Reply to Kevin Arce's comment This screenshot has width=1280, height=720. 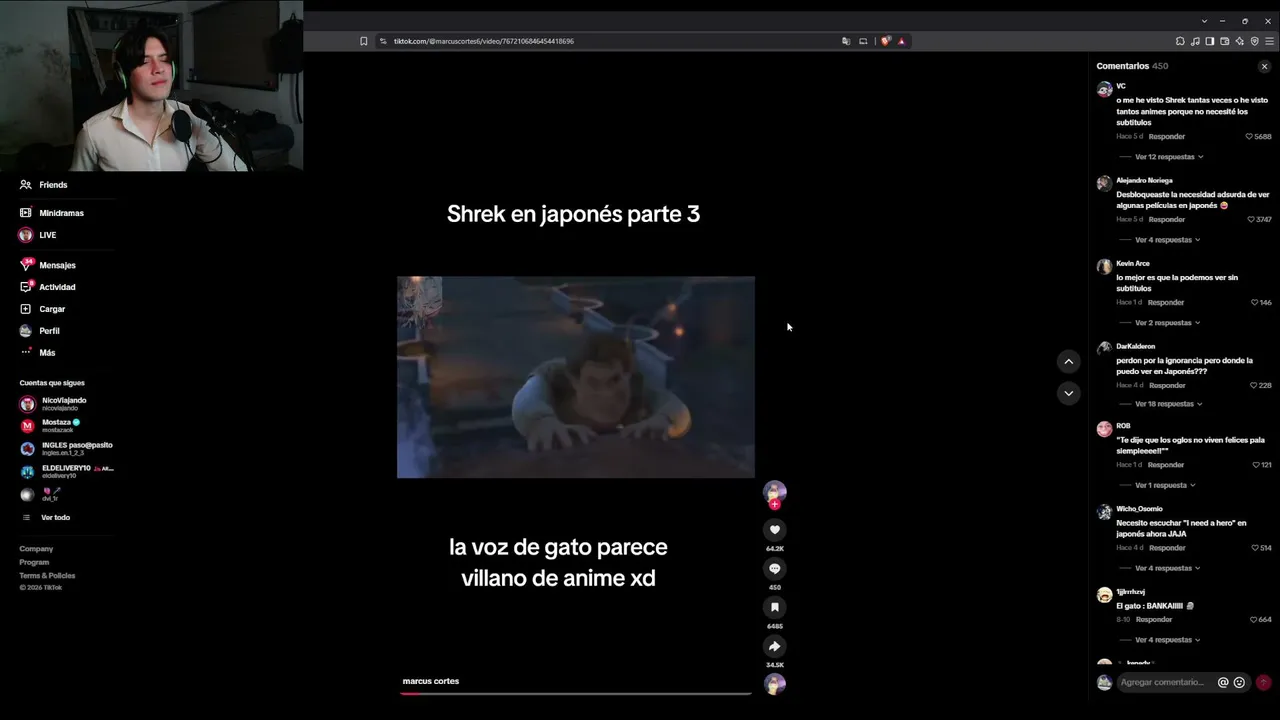[x=1166, y=302]
